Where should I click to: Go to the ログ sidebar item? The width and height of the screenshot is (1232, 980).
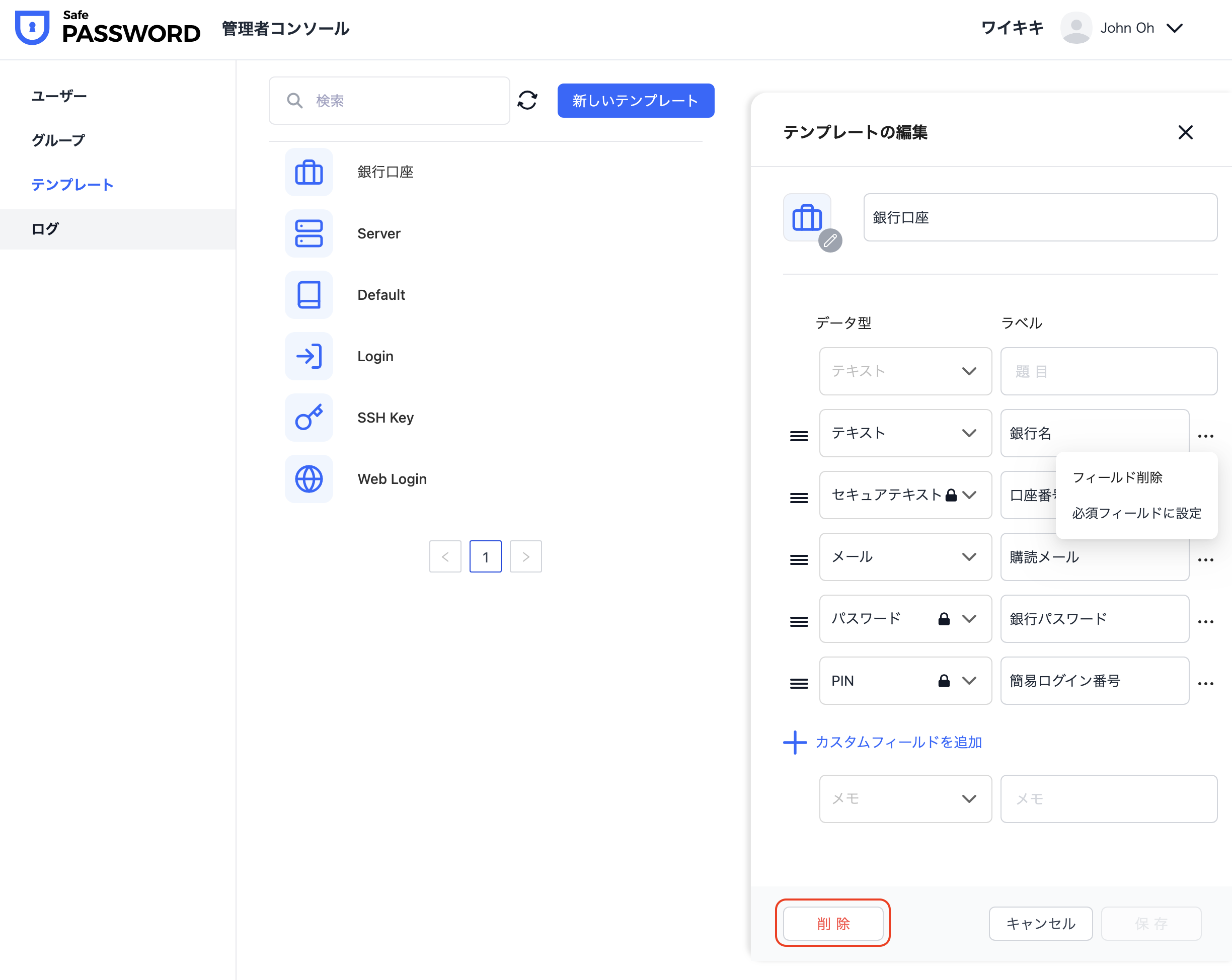(45, 229)
